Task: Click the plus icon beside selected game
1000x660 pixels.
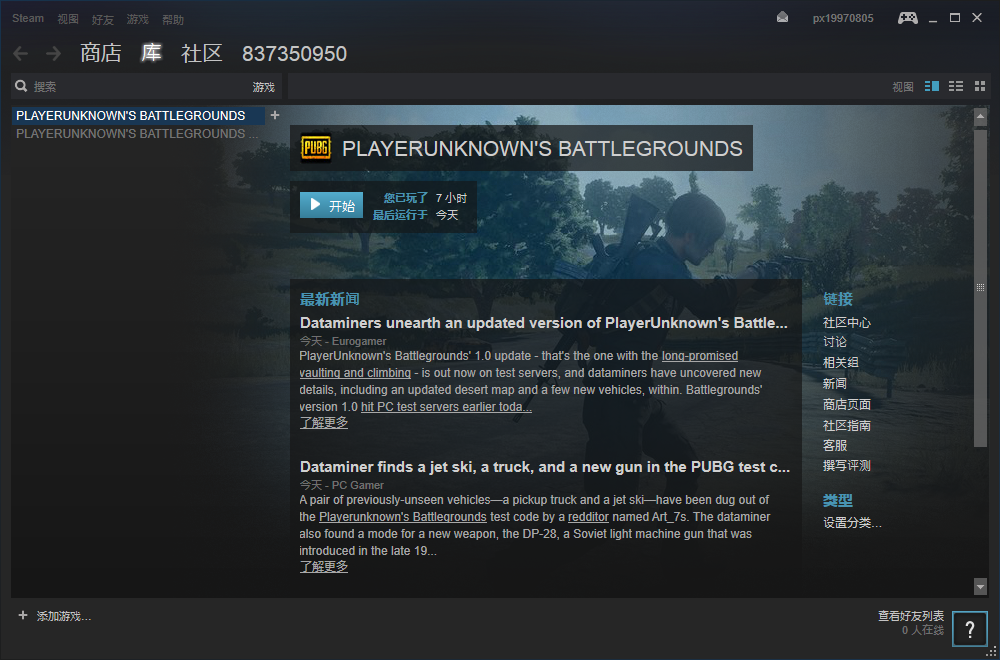Action: coord(275,115)
